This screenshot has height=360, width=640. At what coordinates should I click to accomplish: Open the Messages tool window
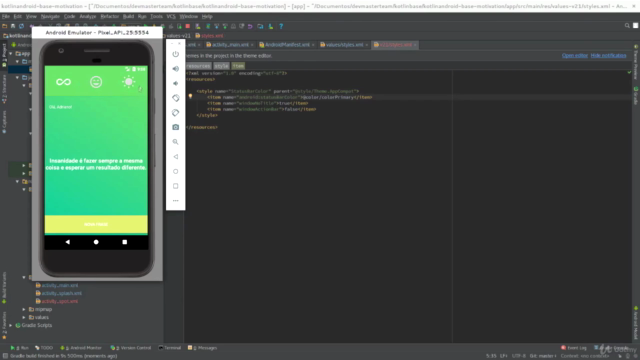coord(202,348)
